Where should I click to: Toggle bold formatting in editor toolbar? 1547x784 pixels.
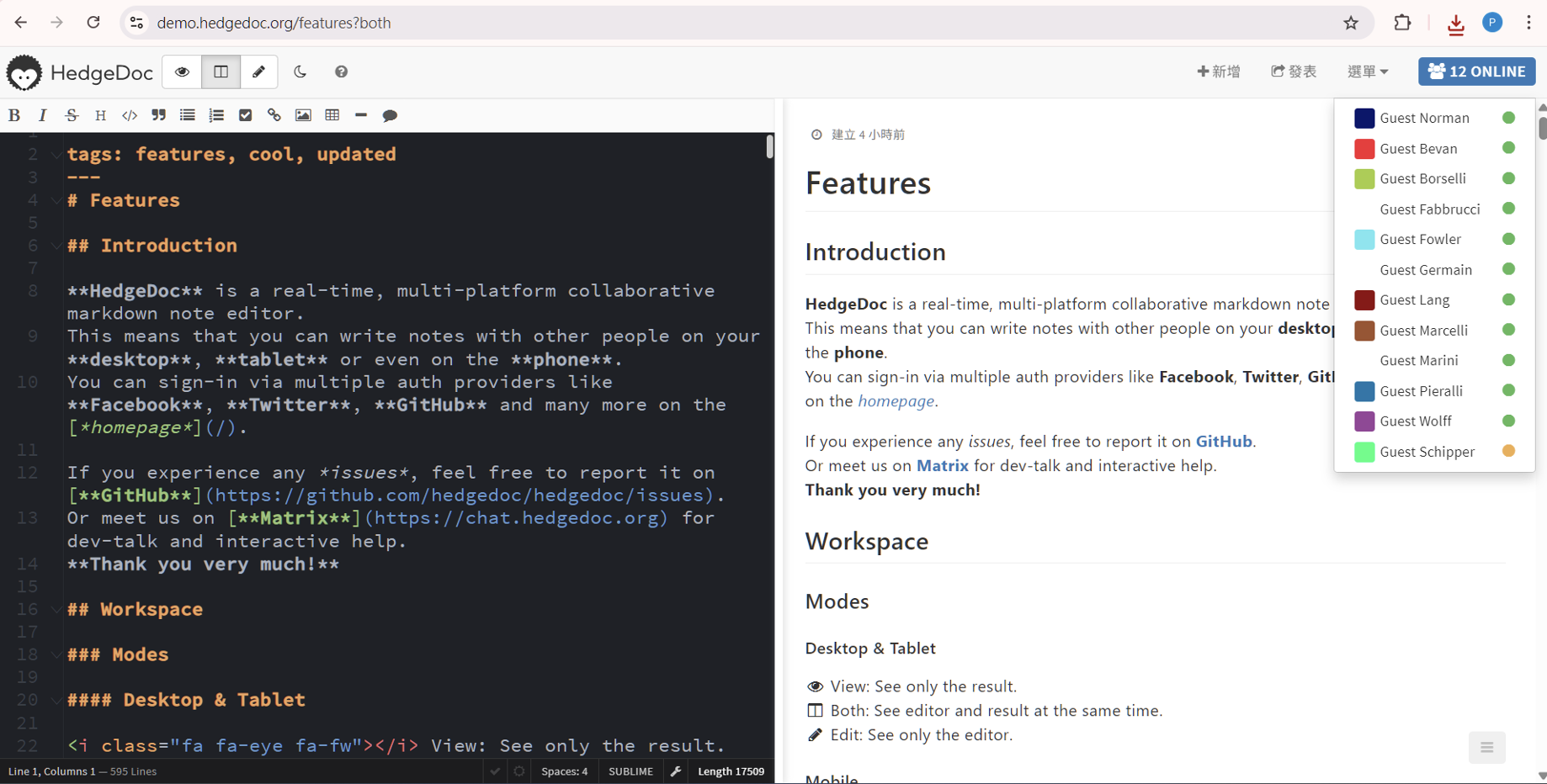point(14,115)
